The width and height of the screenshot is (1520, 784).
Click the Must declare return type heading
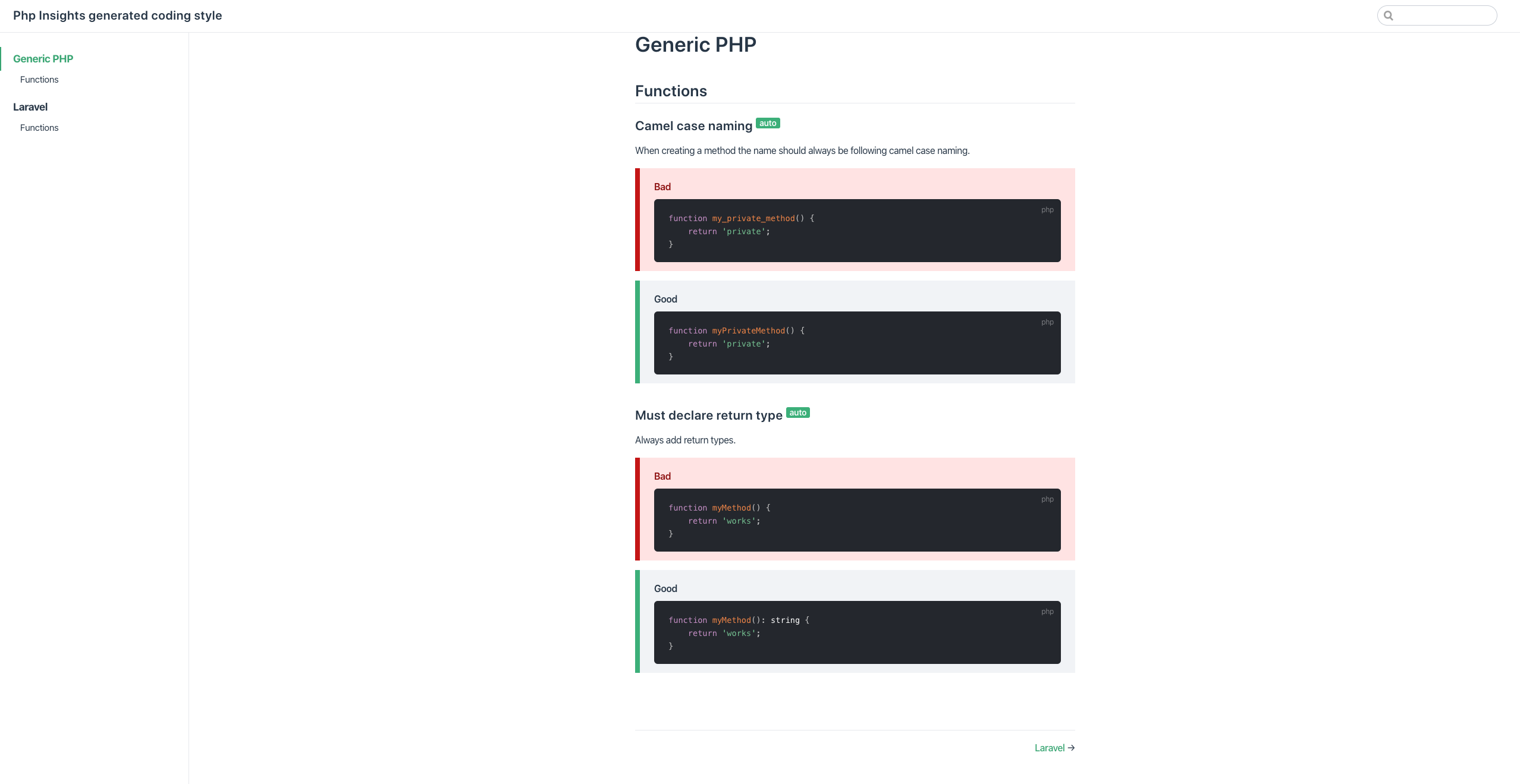708,415
